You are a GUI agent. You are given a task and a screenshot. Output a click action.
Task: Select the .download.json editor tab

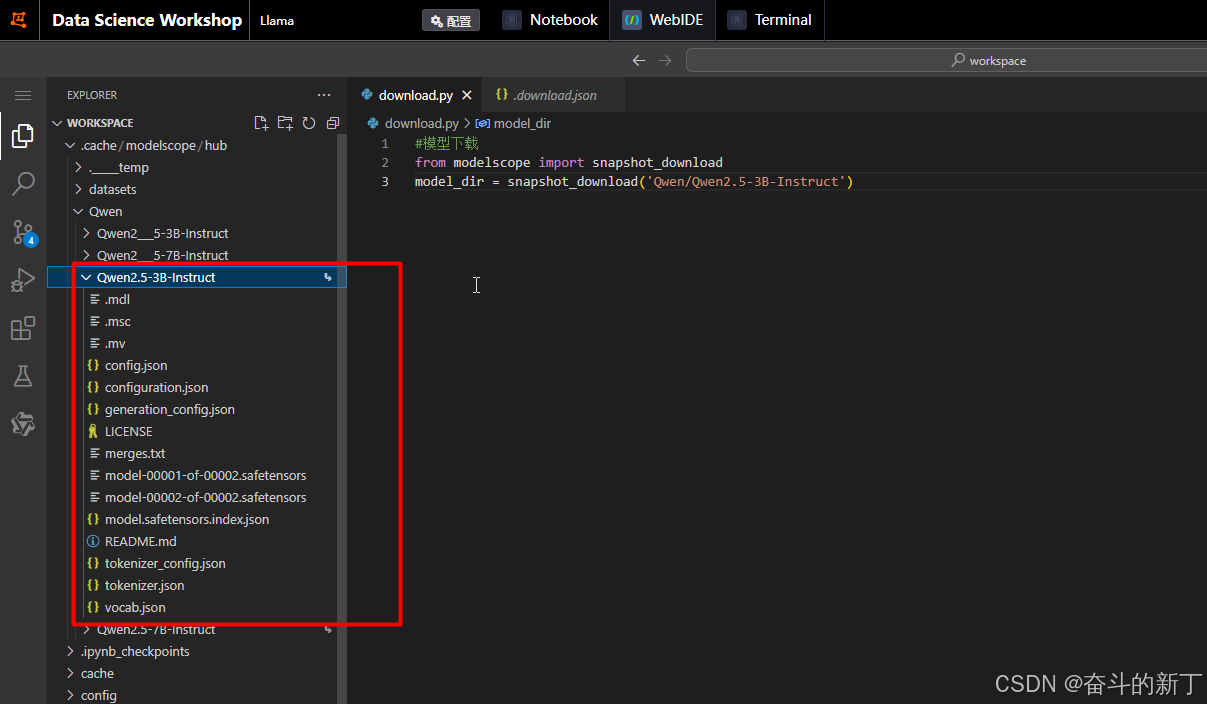click(x=555, y=95)
